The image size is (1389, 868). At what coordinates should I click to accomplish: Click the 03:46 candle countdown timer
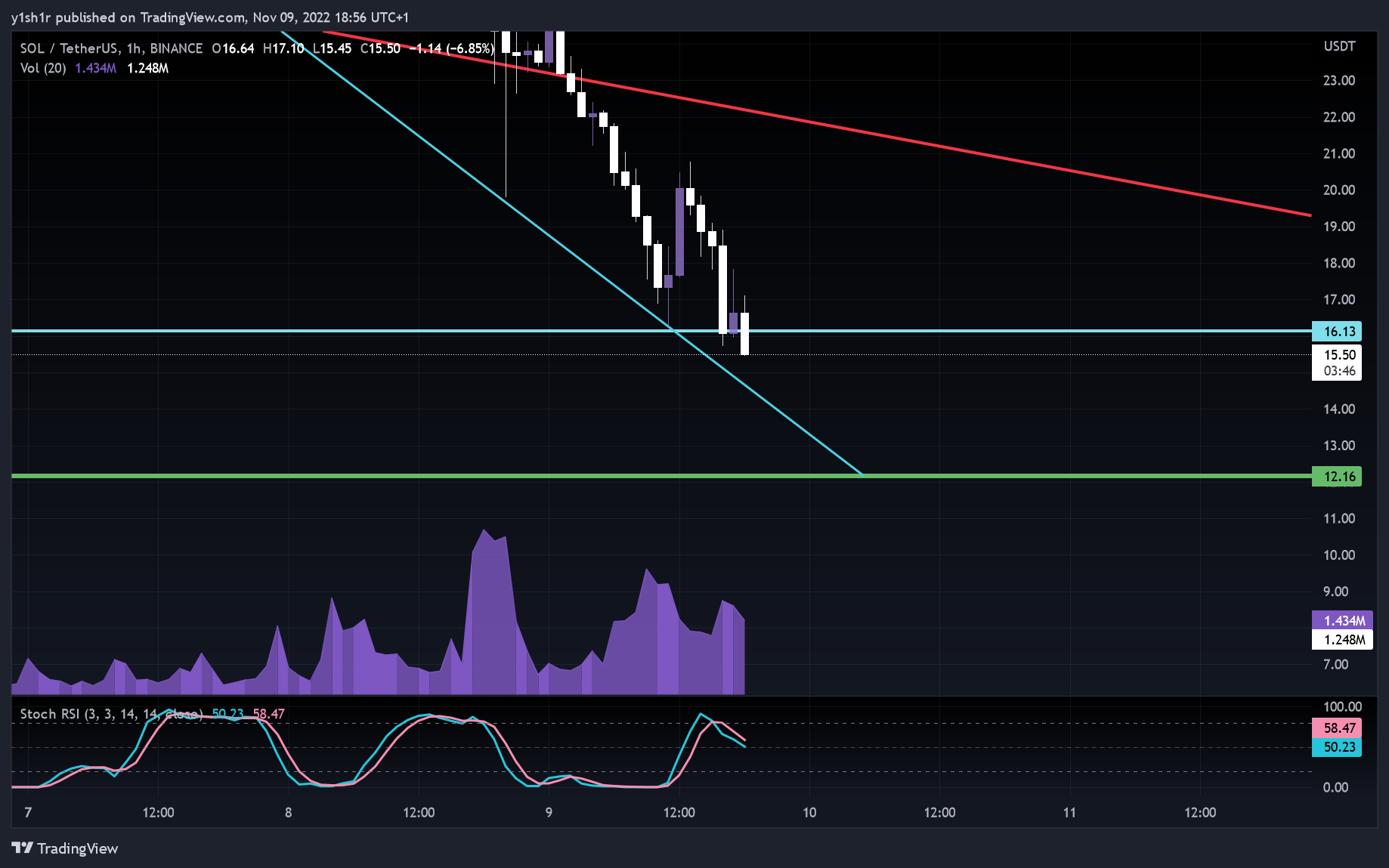[1339, 371]
